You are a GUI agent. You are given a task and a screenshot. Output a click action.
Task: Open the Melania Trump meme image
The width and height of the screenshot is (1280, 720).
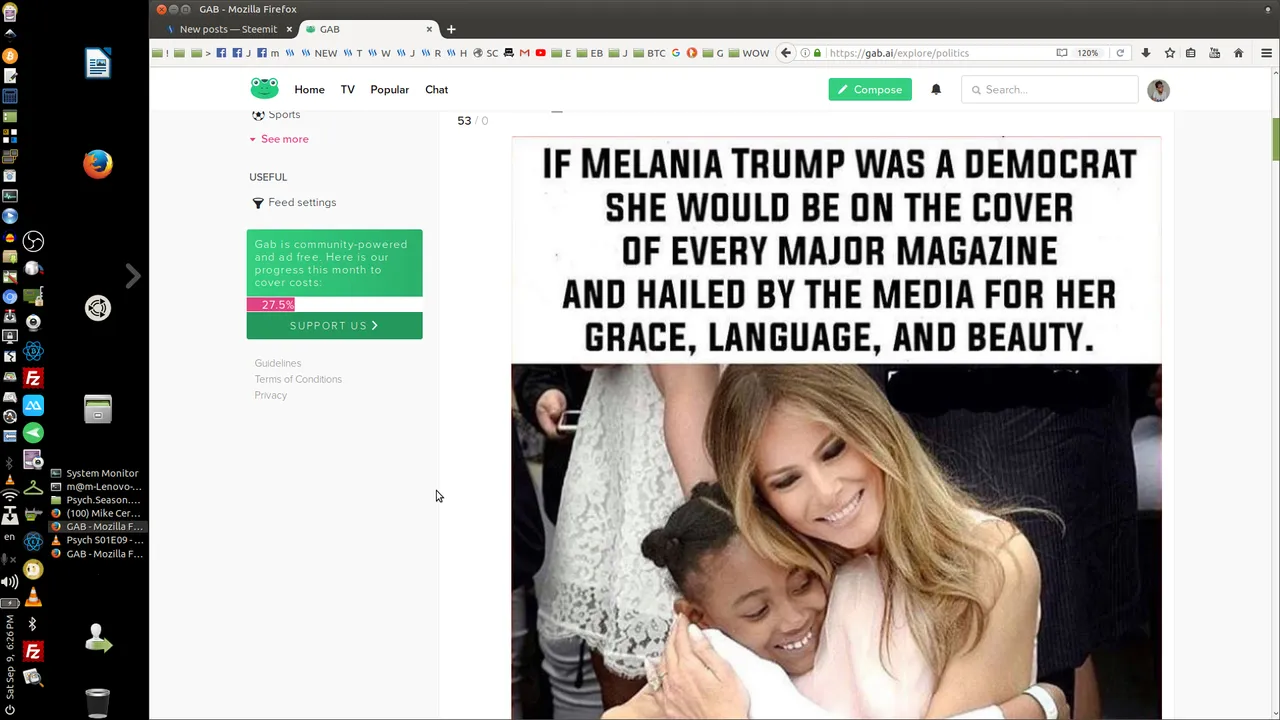(x=836, y=428)
